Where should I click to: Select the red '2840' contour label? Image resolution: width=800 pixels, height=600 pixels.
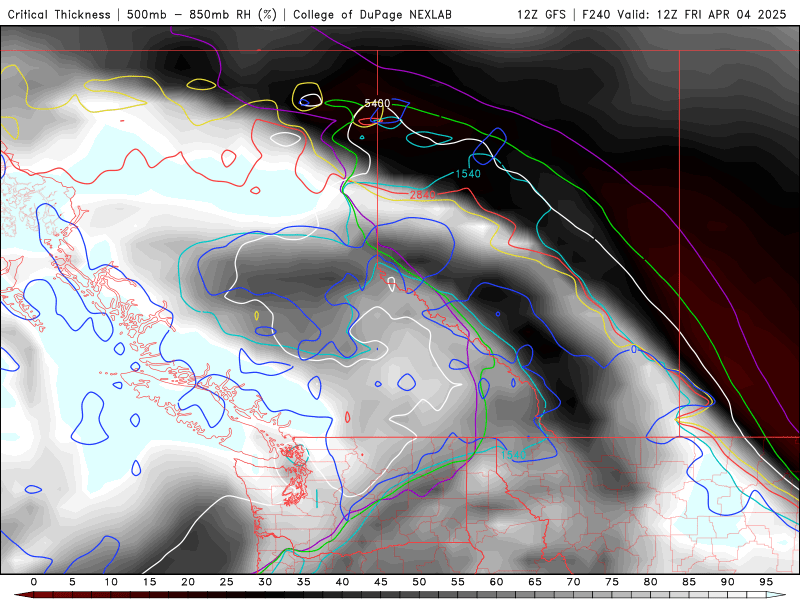[422, 195]
